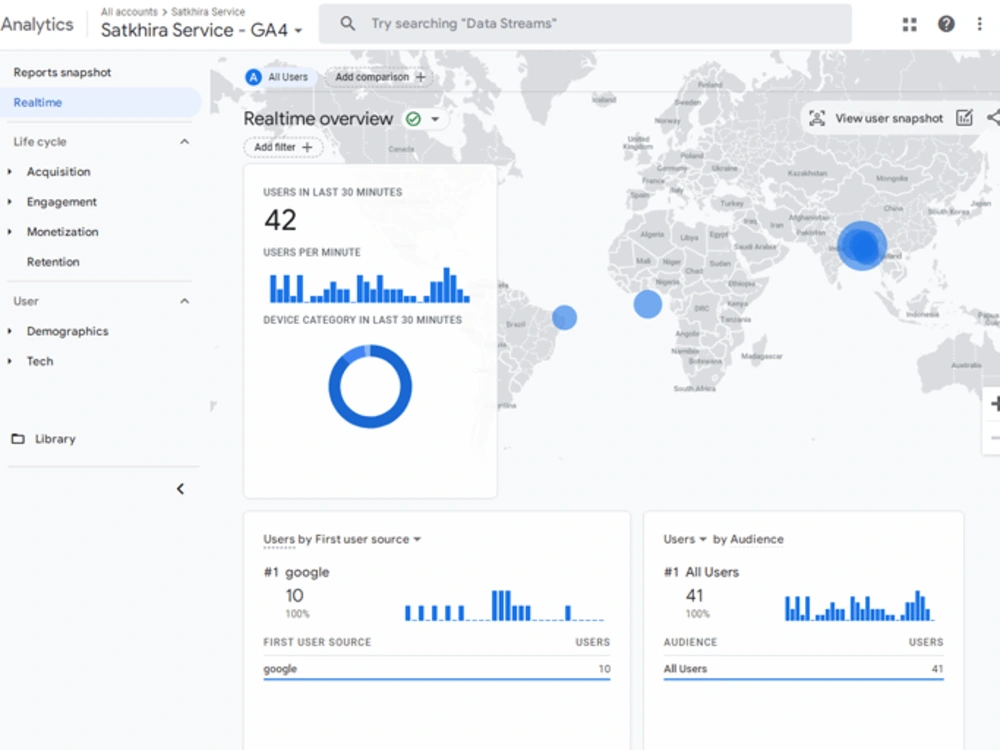Click the google source sparkline chart
This screenshot has height=750, width=1000.
click(x=504, y=605)
